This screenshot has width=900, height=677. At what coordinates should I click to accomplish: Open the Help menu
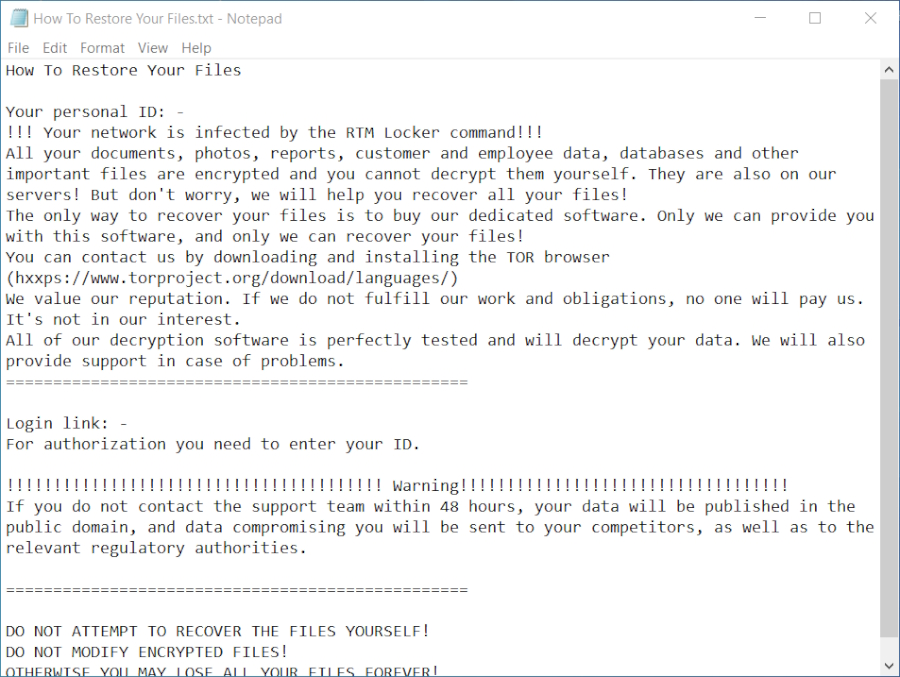196,48
